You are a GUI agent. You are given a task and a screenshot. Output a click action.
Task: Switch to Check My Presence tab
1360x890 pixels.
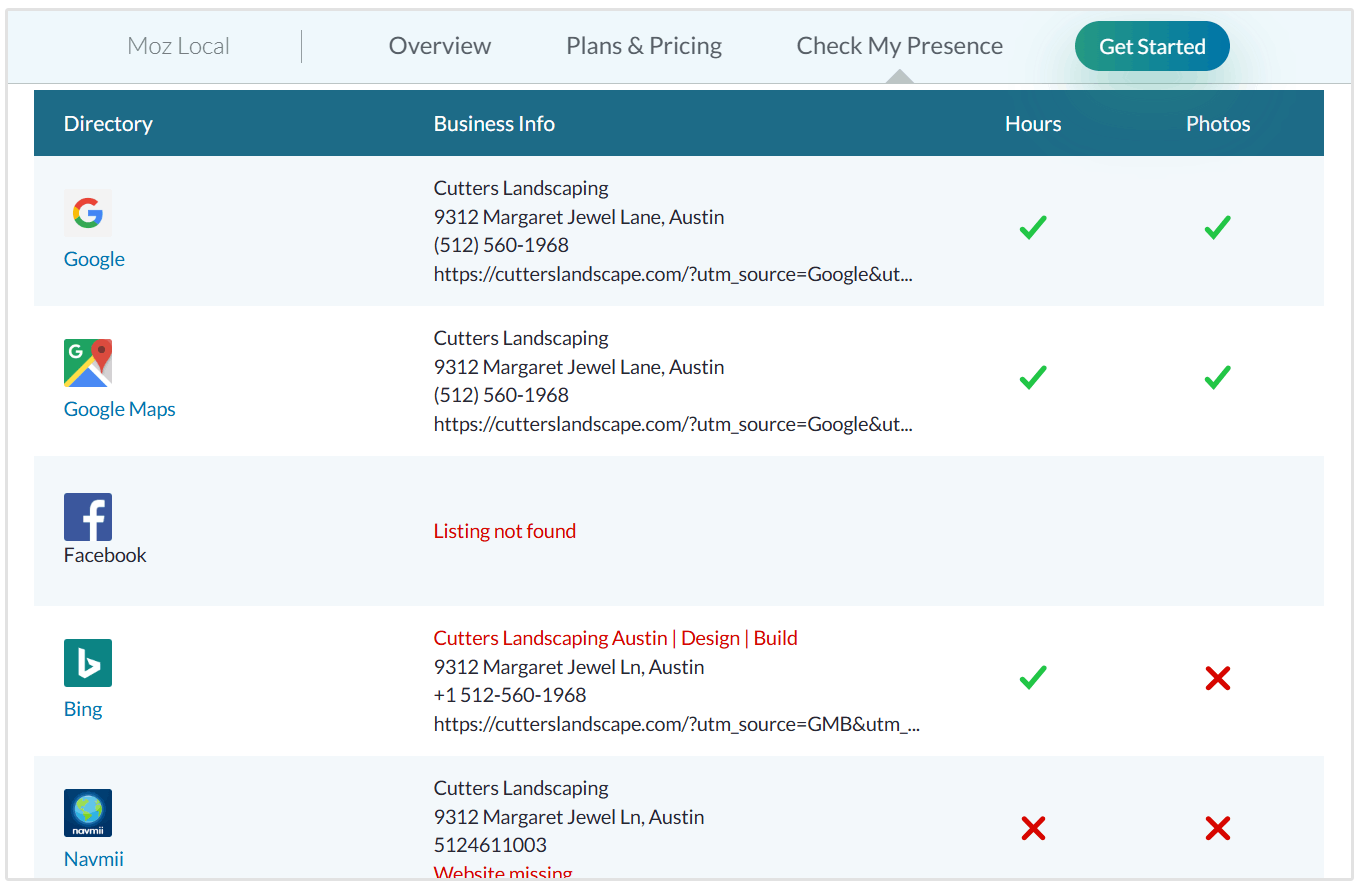pos(900,46)
